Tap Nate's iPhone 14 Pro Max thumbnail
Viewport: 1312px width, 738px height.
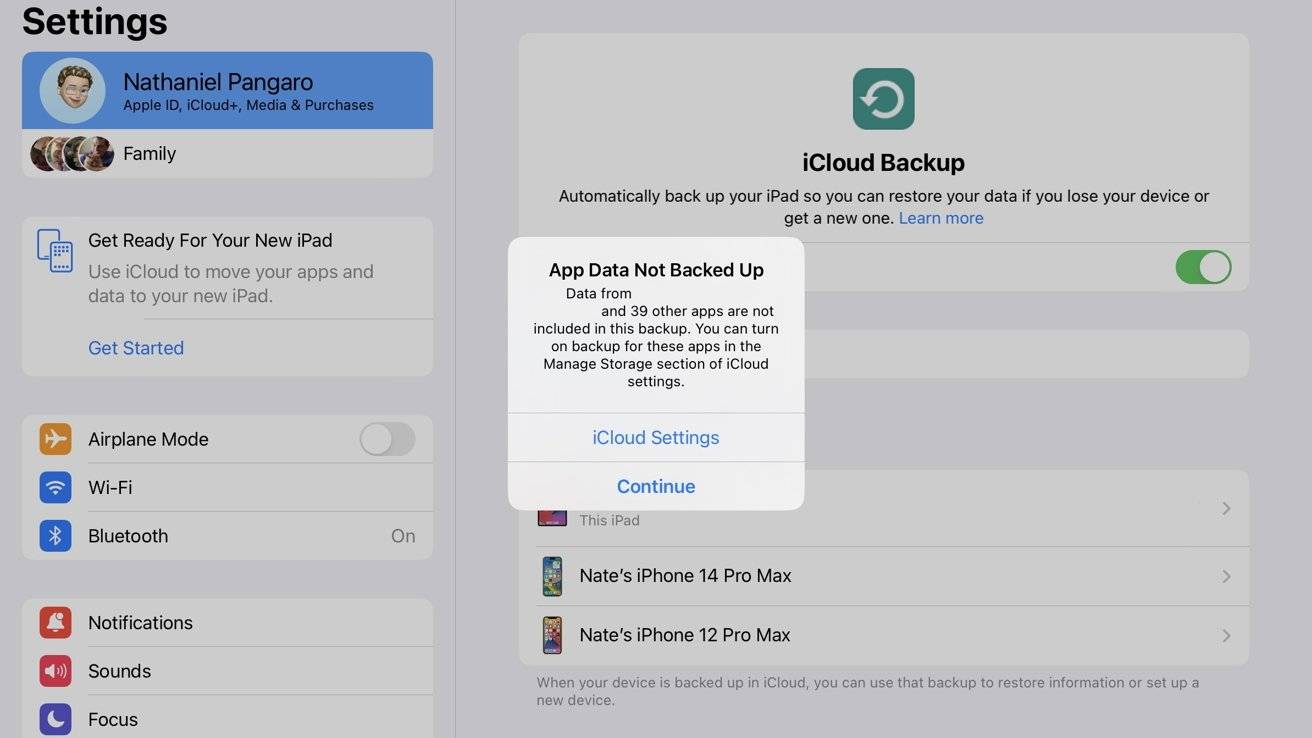[x=552, y=576]
